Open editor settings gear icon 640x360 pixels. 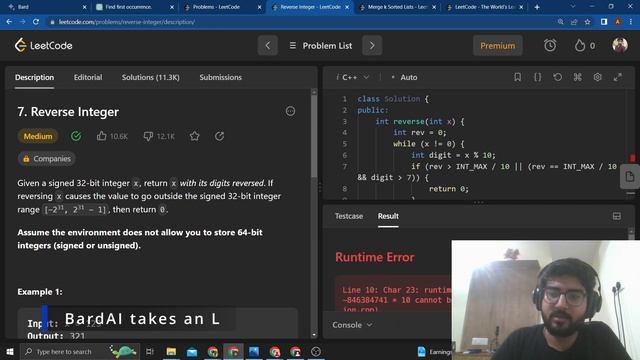[598, 77]
